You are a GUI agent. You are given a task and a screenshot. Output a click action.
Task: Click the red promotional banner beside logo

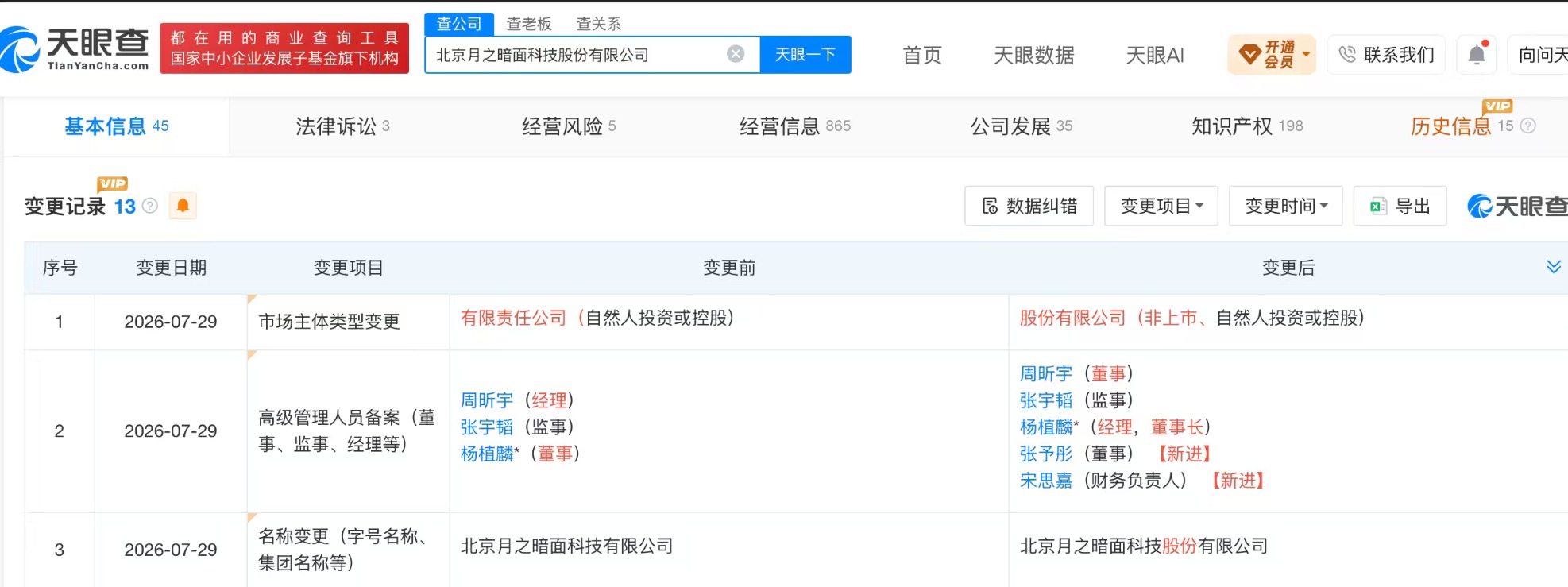coord(284,48)
